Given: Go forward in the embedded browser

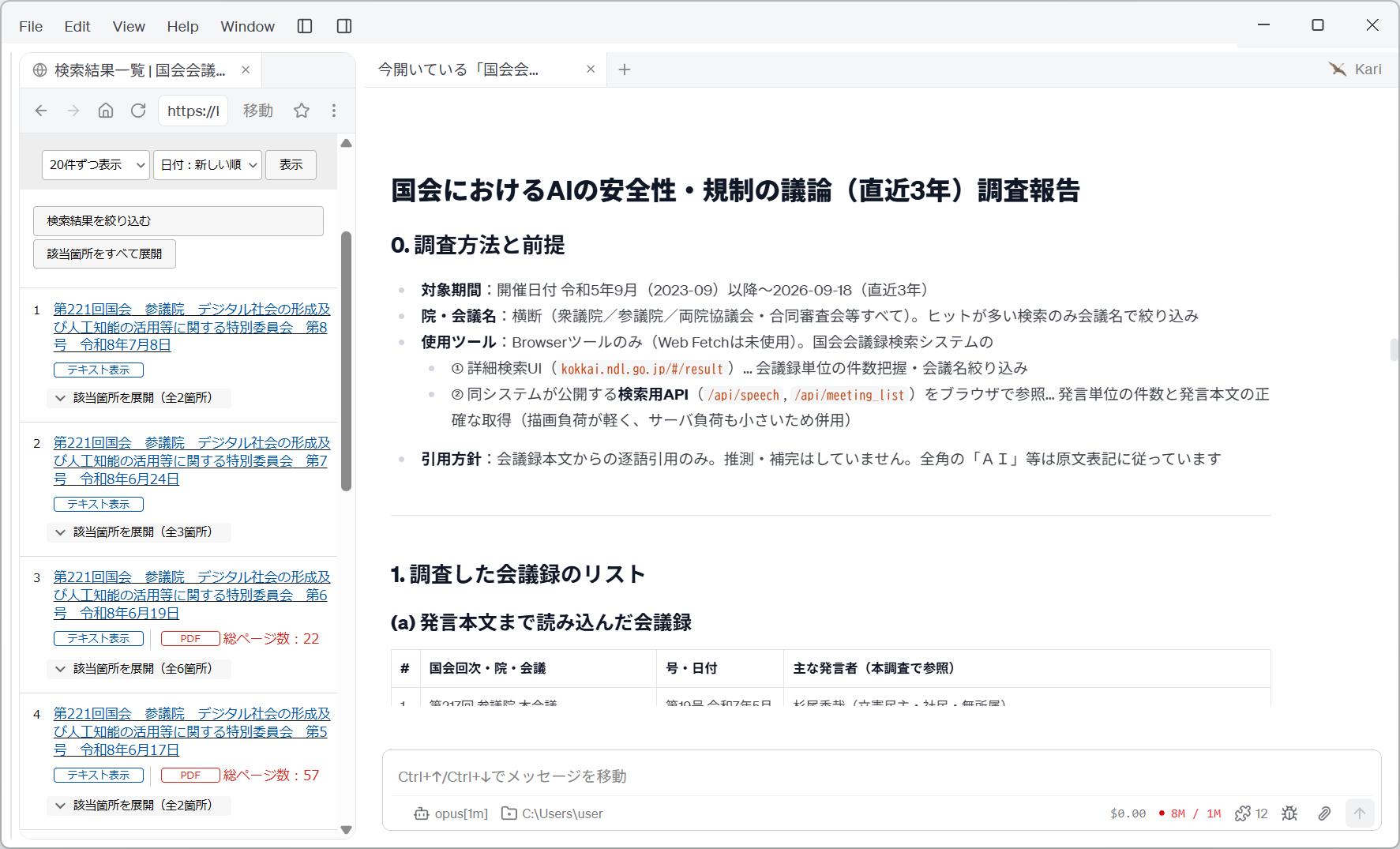Looking at the screenshot, I should pos(73,111).
